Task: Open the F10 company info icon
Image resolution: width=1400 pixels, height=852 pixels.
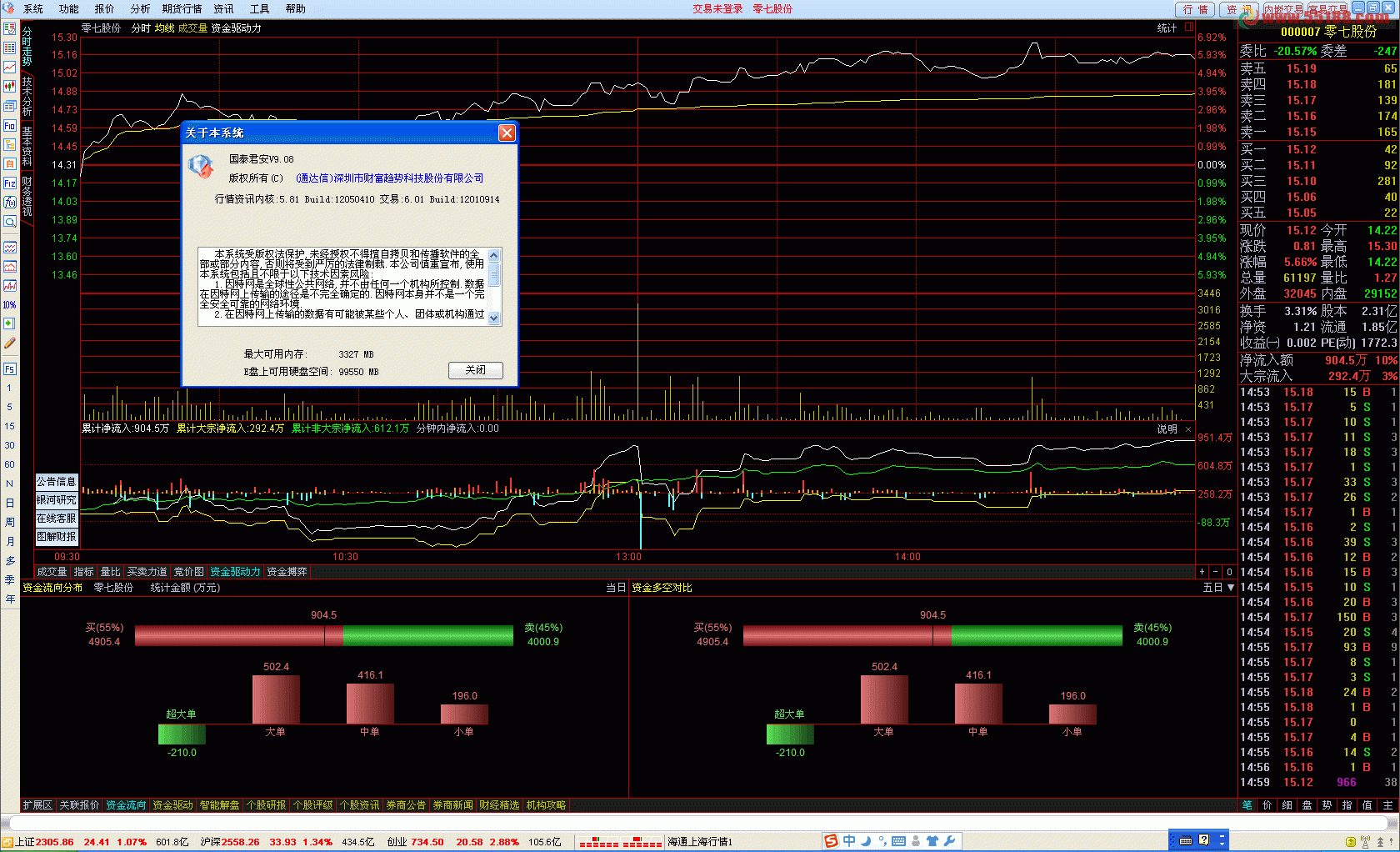Action: (x=10, y=126)
